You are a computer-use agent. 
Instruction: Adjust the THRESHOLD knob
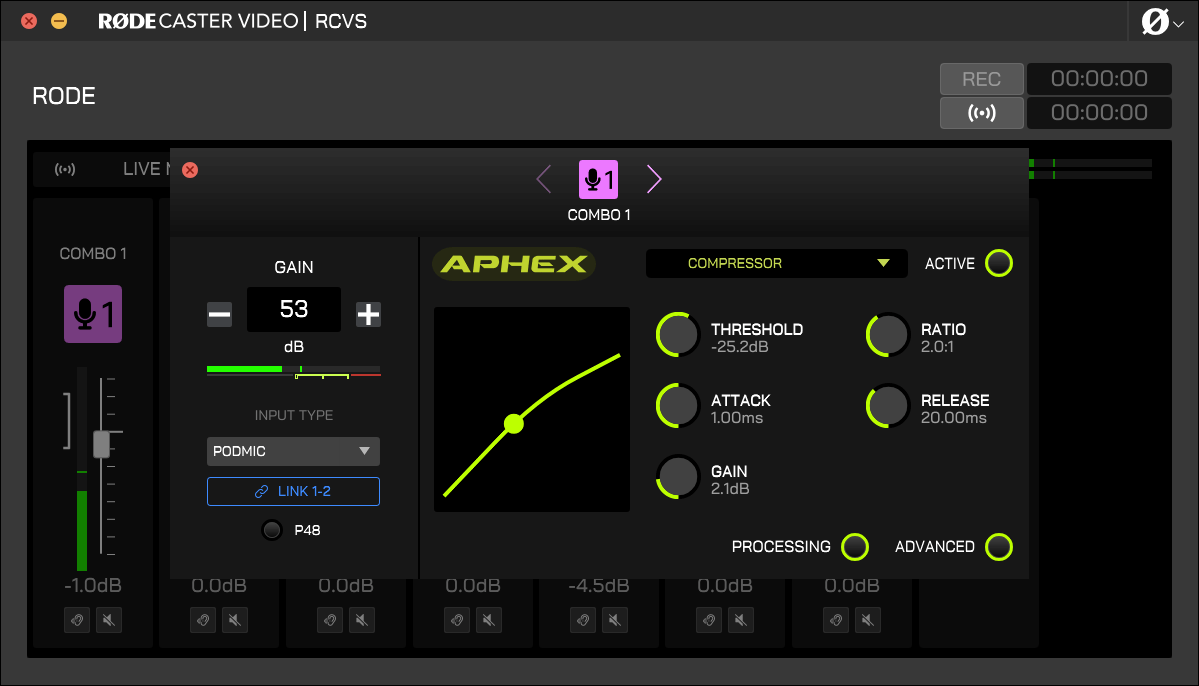[x=677, y=334]
